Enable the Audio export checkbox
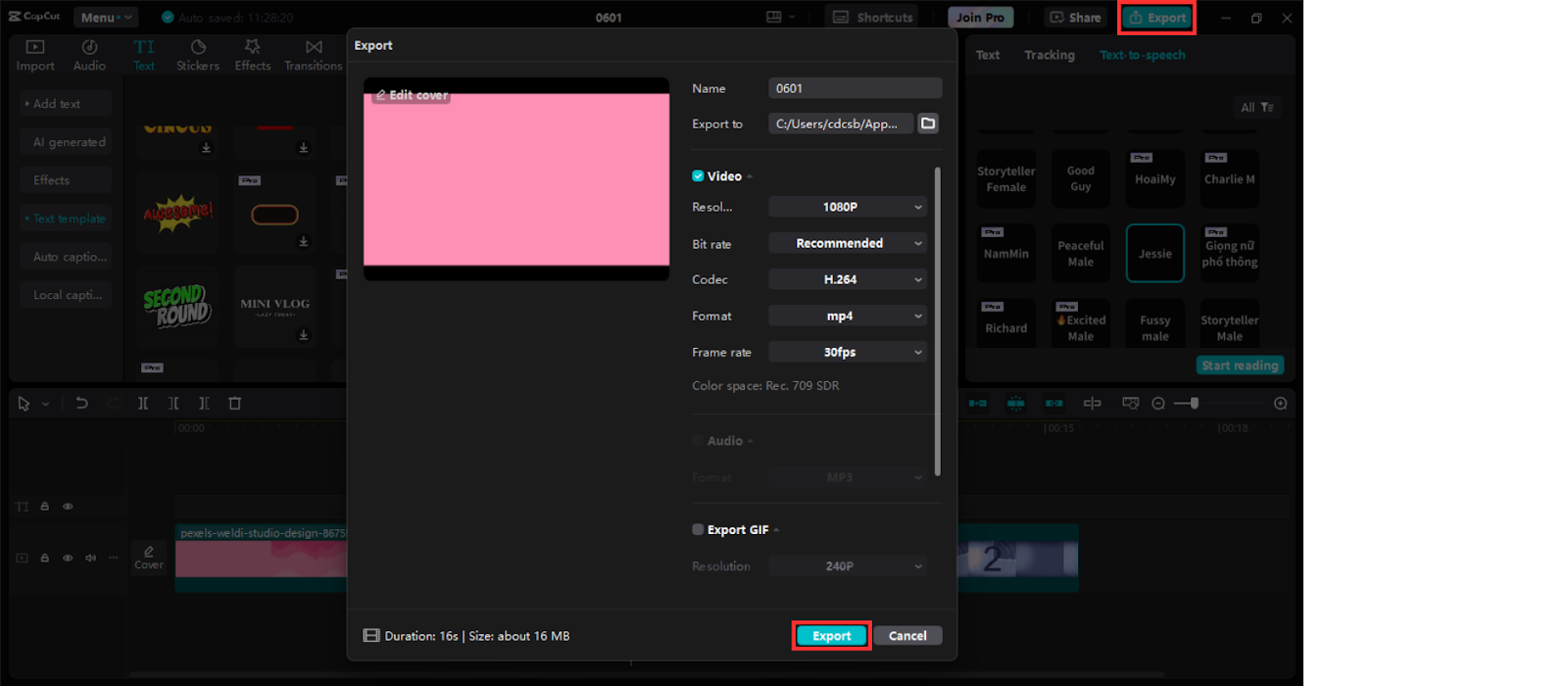Viewport: 1568px width, 686px height. [698, 441]
